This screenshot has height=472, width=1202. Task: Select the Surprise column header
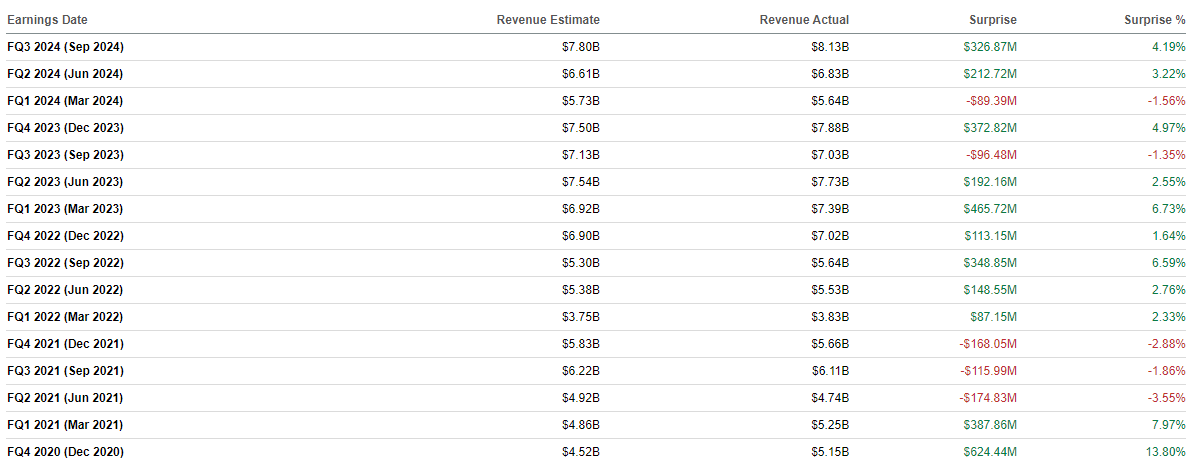click(x=992, y=20)
